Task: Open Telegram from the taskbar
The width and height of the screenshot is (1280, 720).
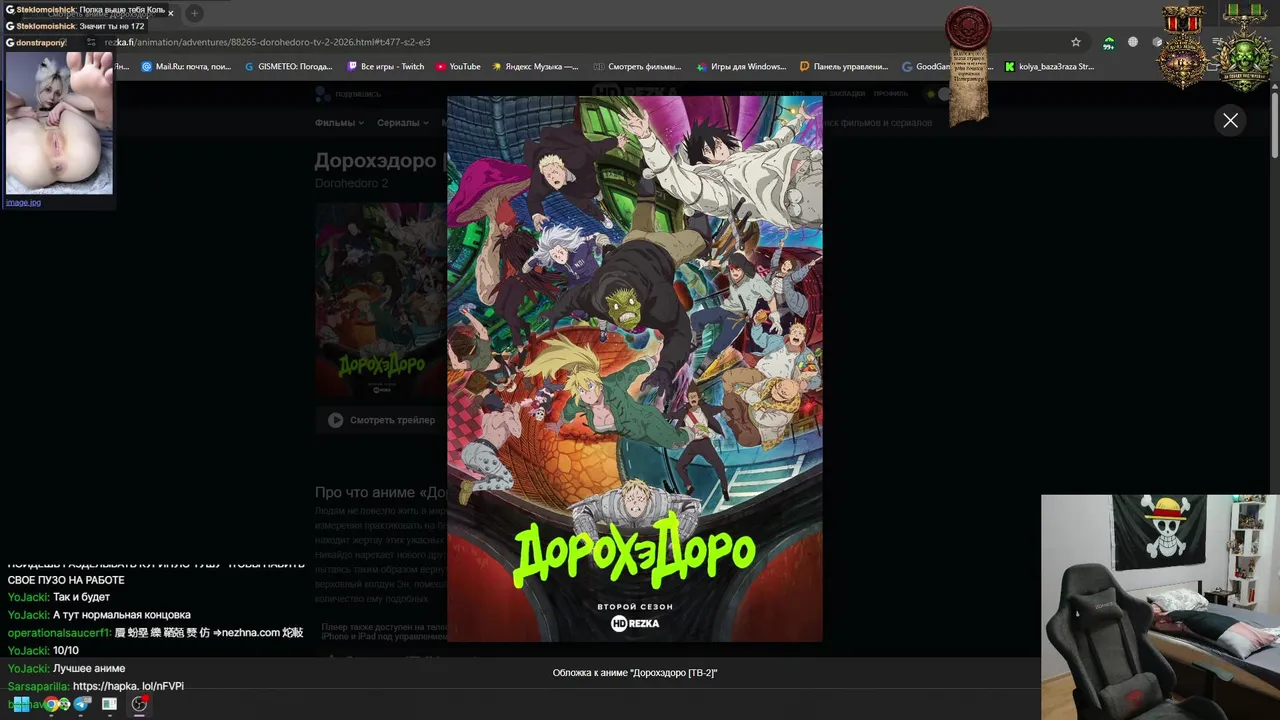Action: (x=82, y=704)
